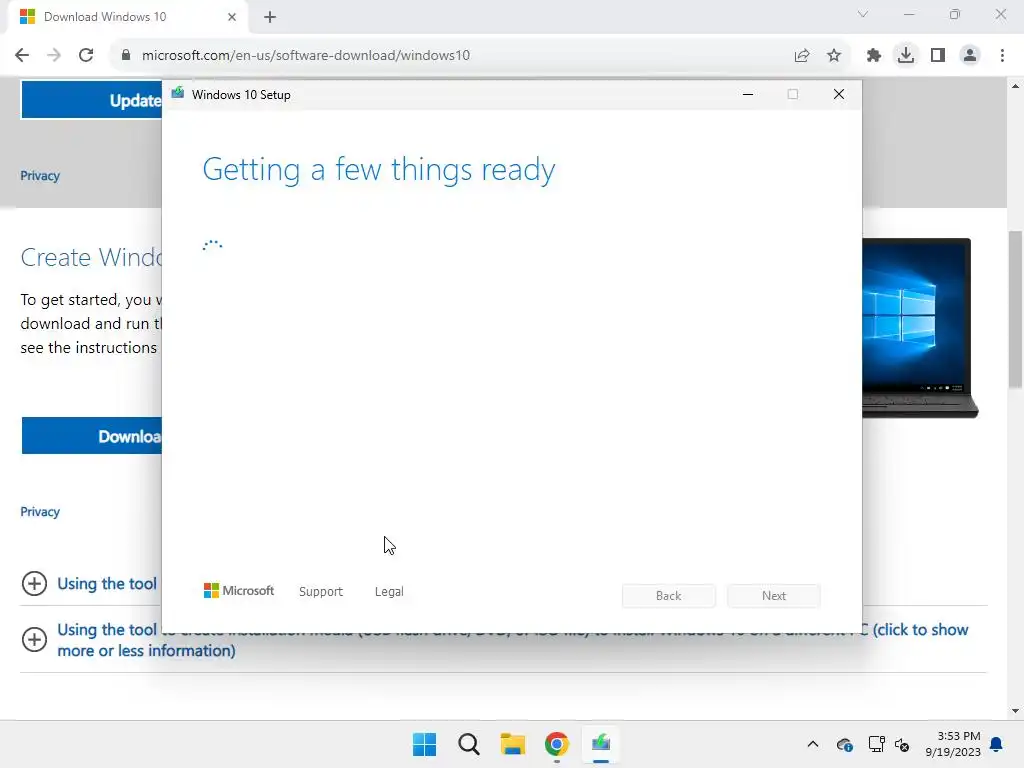The width and height of the screenshot is (1024, 768).
Task: Open Chrome three-dot menu
Action: pyautogui.click(x=1002, y=56)
